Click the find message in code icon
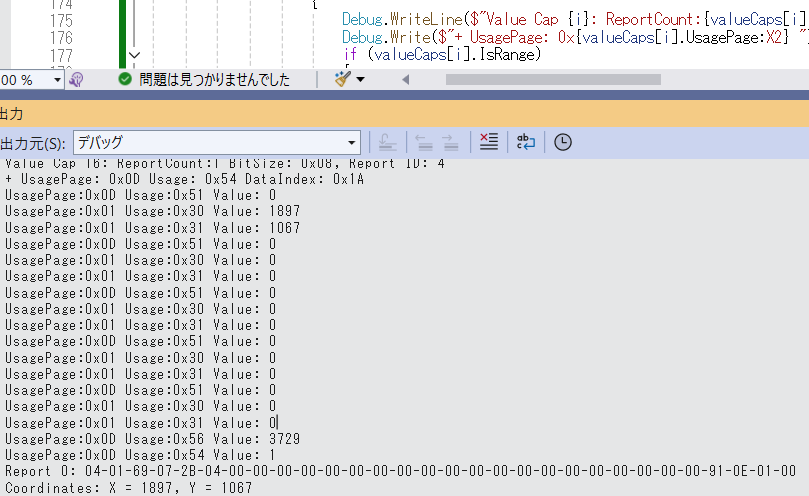Viewport: 809px width, 496px height. click(x=387, y=142)
